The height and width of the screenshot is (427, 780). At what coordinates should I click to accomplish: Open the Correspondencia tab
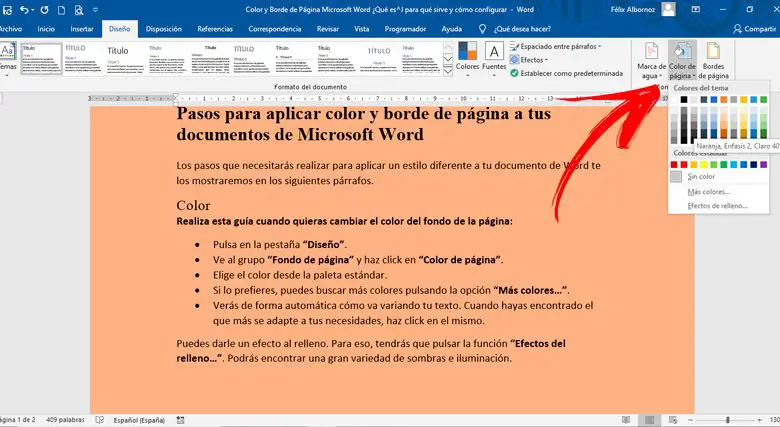point(275,29)
